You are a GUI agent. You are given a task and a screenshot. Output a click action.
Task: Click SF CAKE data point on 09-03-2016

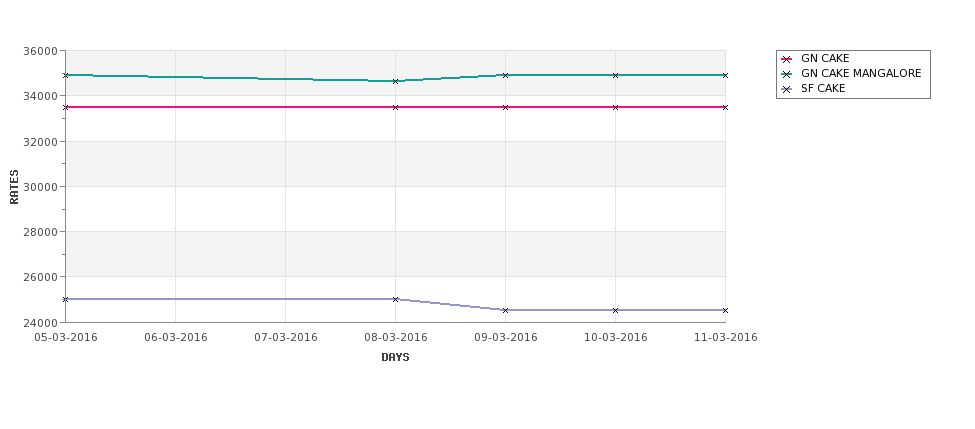point(506,310)
